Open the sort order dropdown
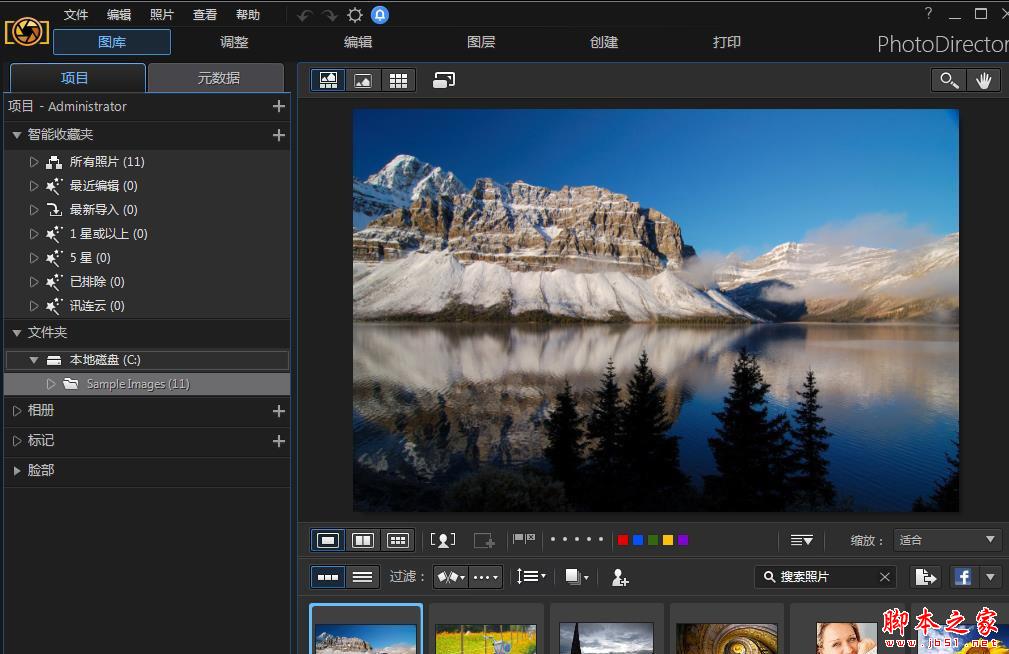Image resolution: width=1009 pixels, height=654 pixels. tap(531, 576)
